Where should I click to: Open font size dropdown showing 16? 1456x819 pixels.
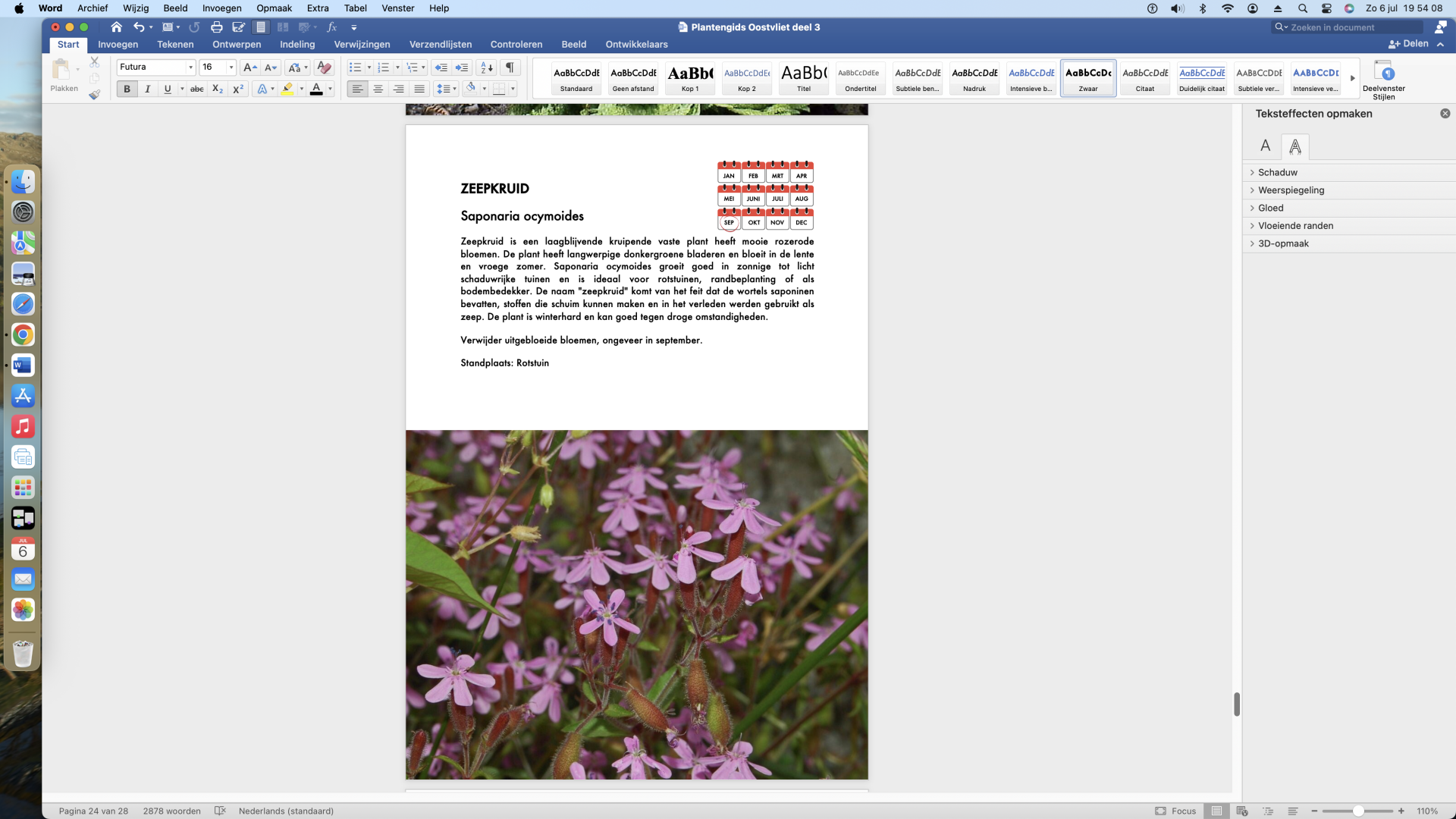click(231, 67)
